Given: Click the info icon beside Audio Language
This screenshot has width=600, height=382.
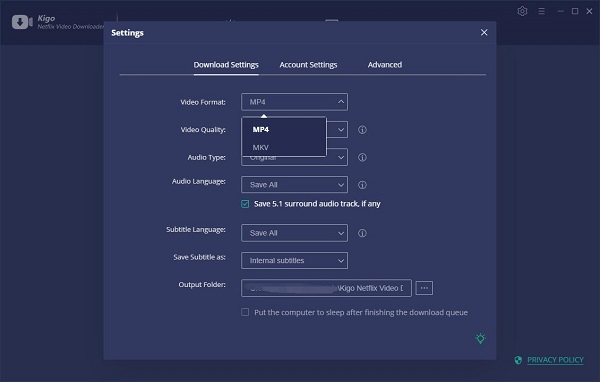Looking at the screenshot, I should pyautogui.click(x=362, y=185).
